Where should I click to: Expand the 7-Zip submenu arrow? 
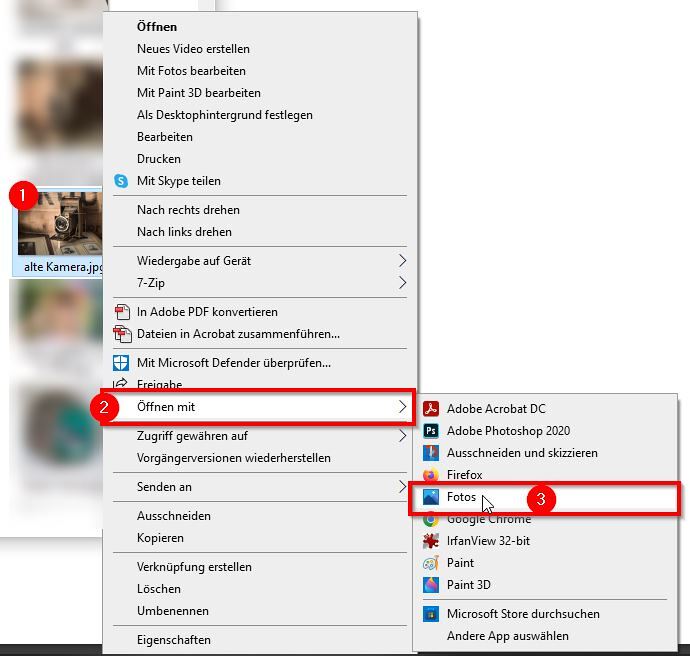point(402,283)
